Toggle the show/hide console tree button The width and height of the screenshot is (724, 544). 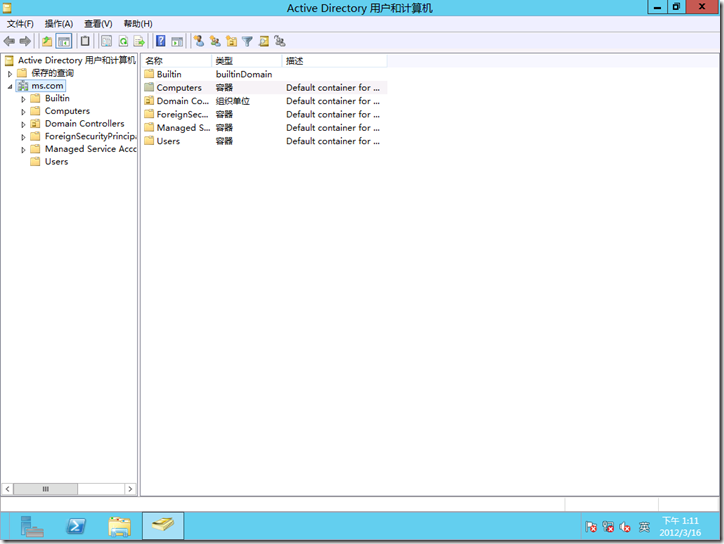[64, 42]
